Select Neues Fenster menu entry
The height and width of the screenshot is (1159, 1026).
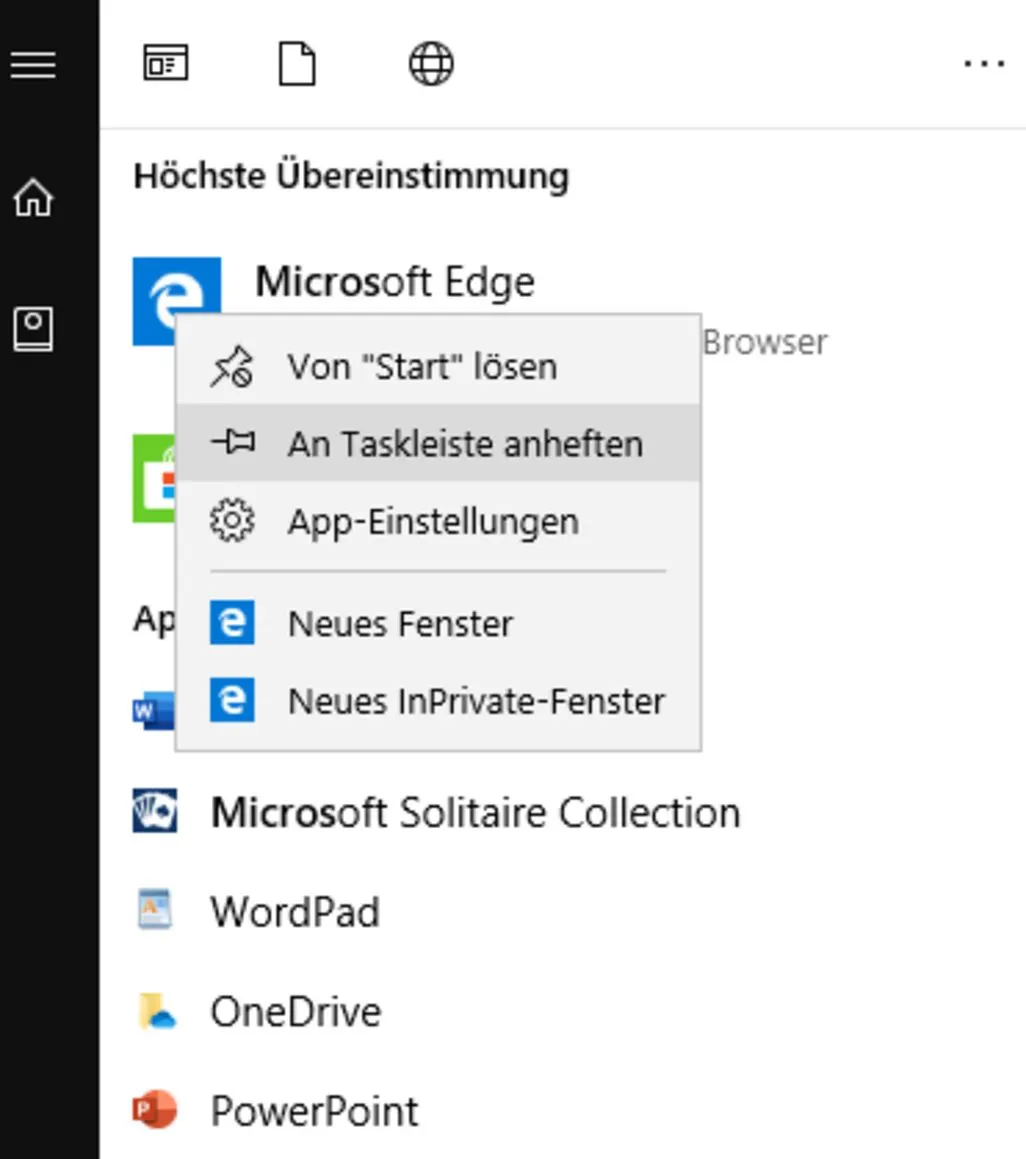coord(438,623)
